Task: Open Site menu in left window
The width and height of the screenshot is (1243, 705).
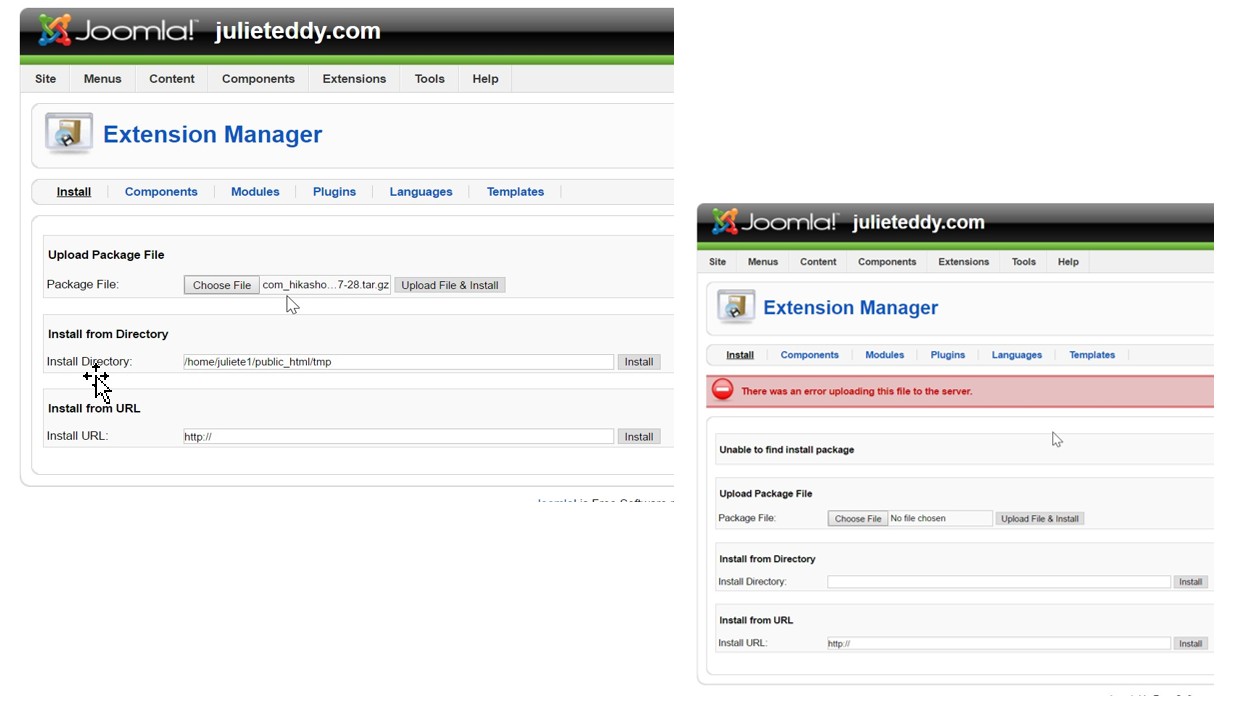Action: point(46,79)
